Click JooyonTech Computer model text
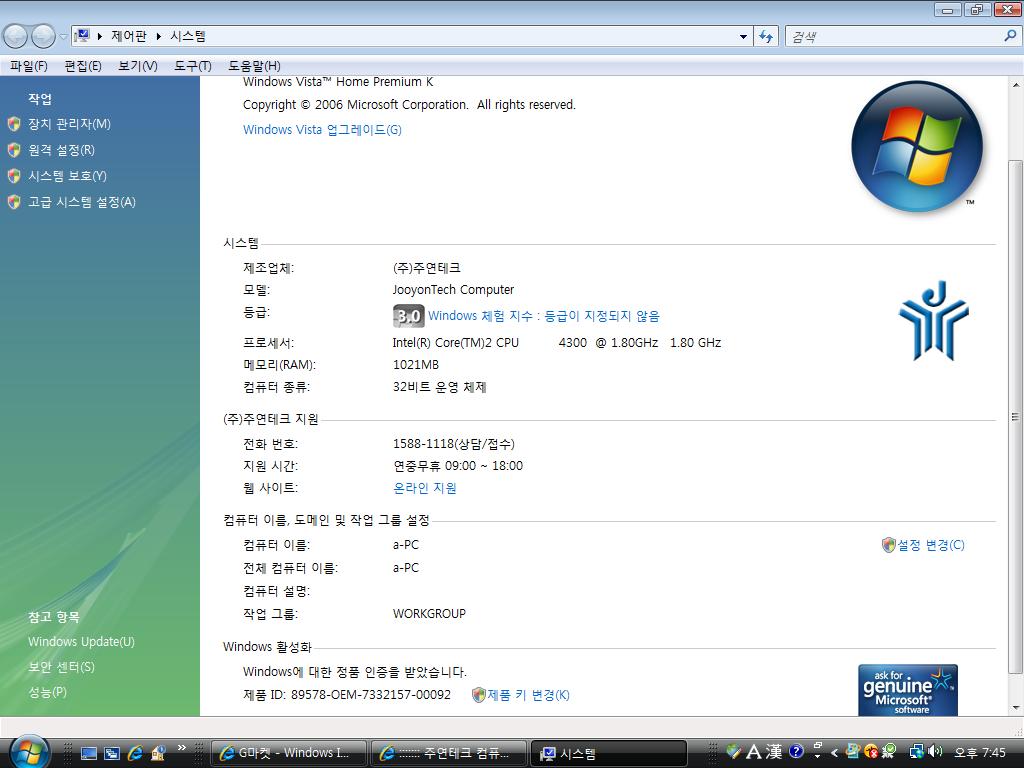The height and width of the screenshot is (768, 1024). 453,290
